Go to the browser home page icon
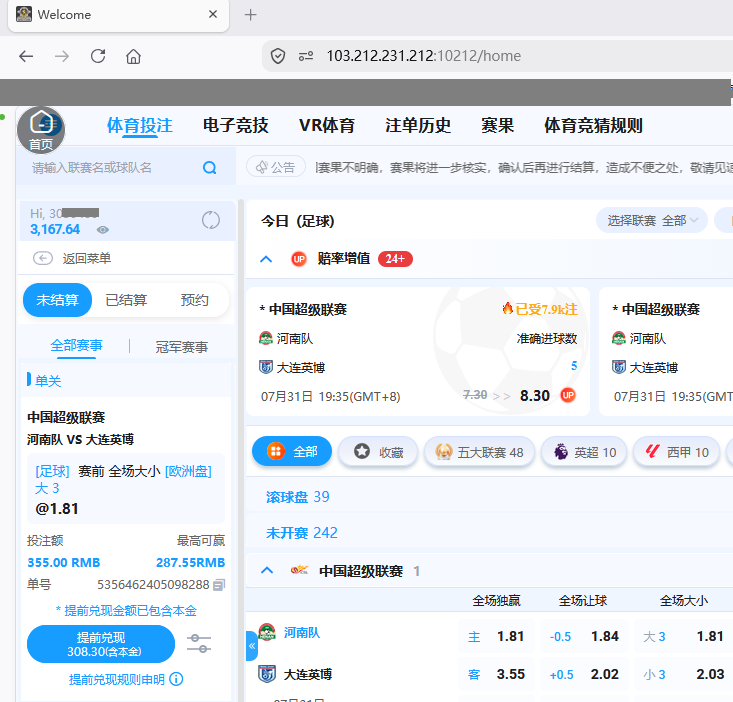Screen dimensions: 733x702 coord(133,57)
